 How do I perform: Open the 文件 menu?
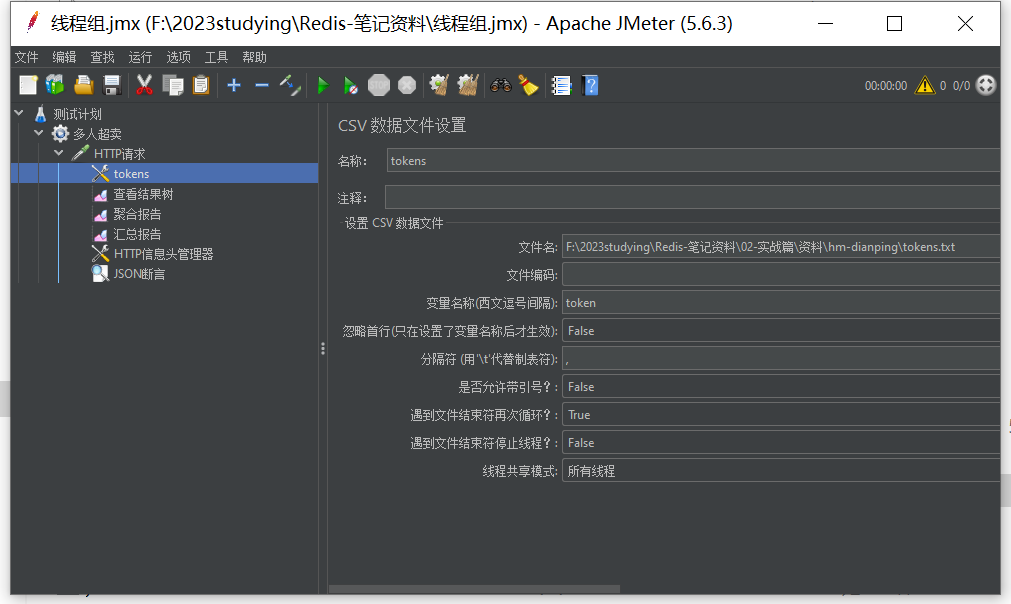26,57
